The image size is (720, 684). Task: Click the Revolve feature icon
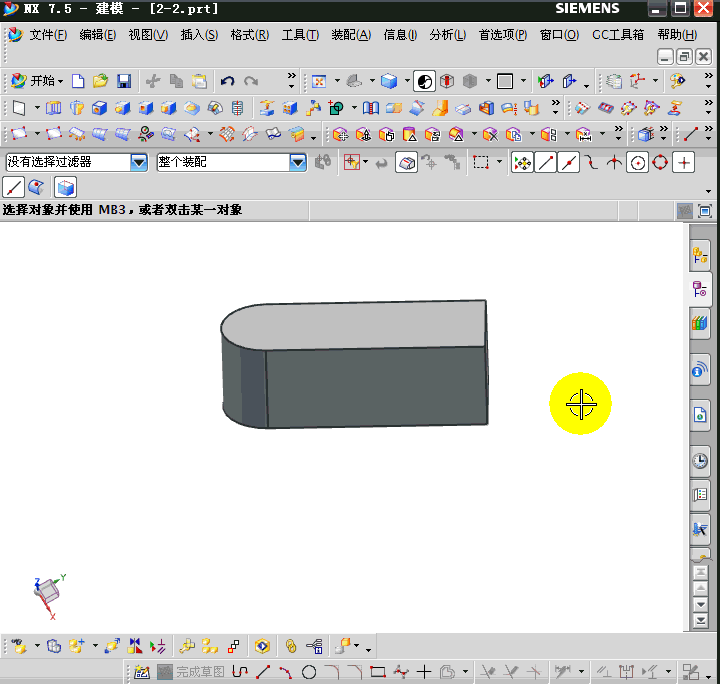click(x=77, y=109)
